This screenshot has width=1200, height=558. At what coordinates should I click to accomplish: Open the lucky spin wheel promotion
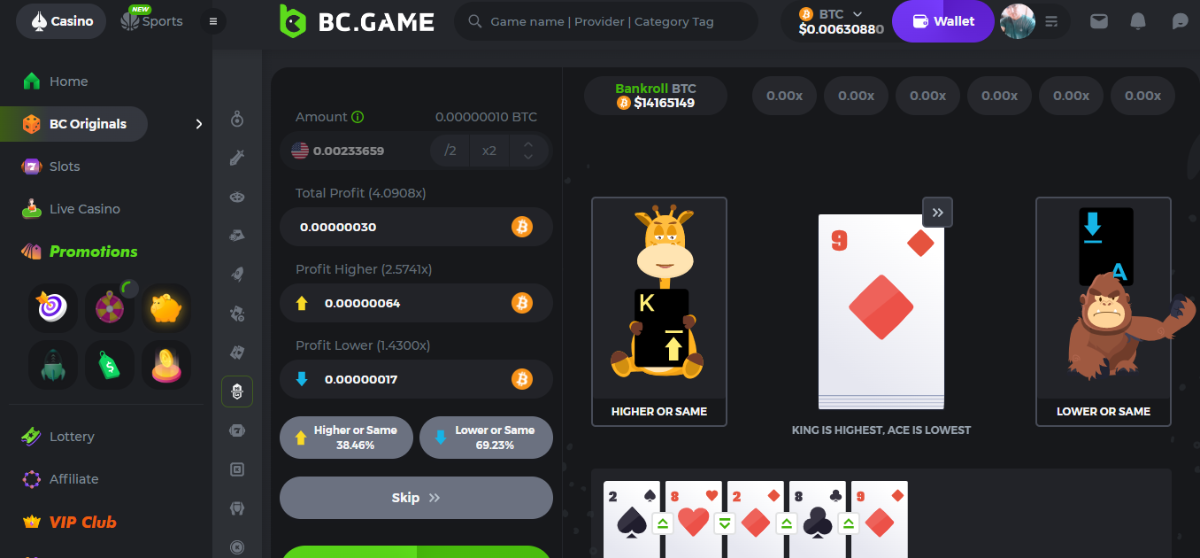click(x=108, y=309)
